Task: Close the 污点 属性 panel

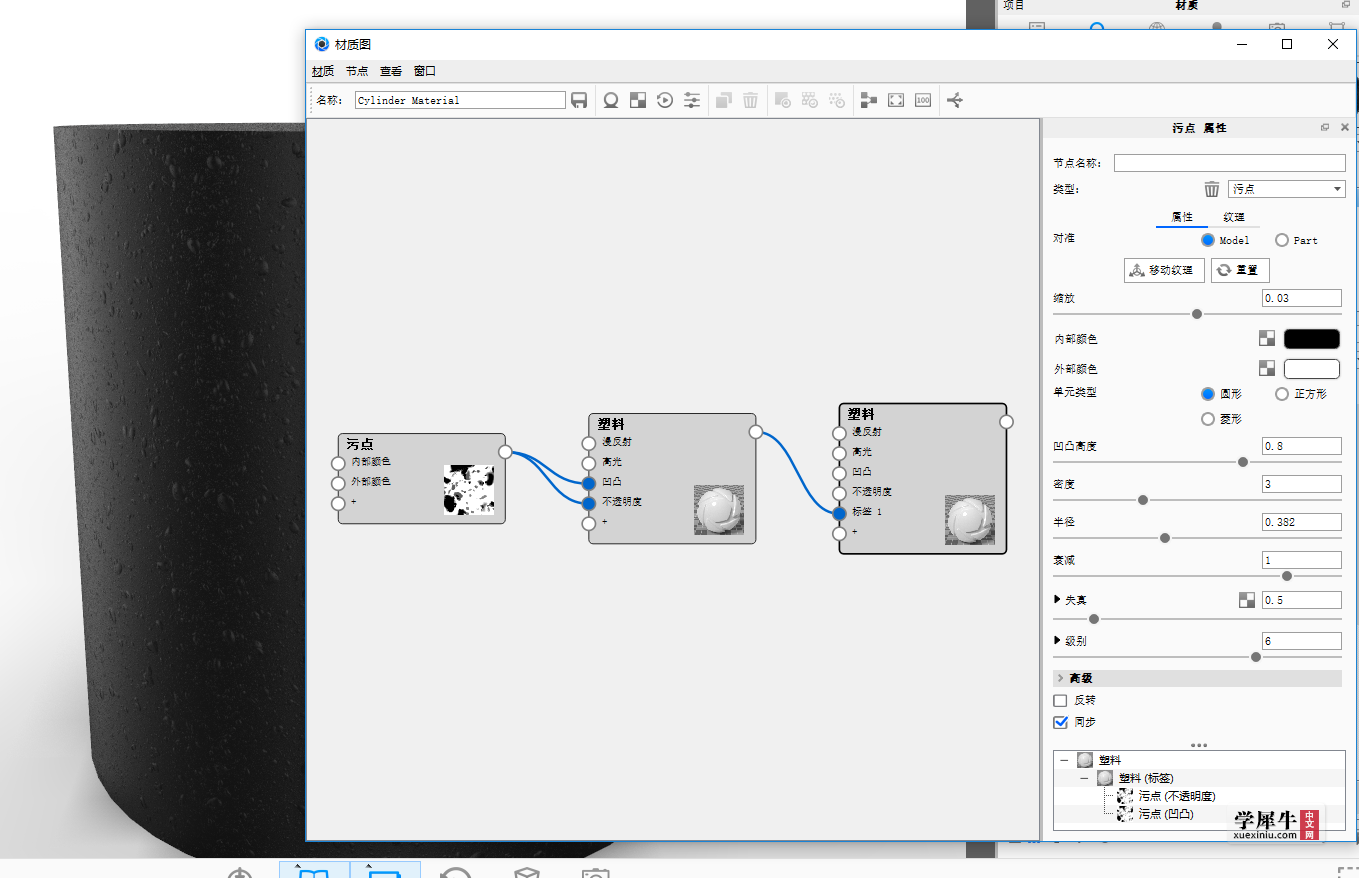Action: (x=1345, y=128)
